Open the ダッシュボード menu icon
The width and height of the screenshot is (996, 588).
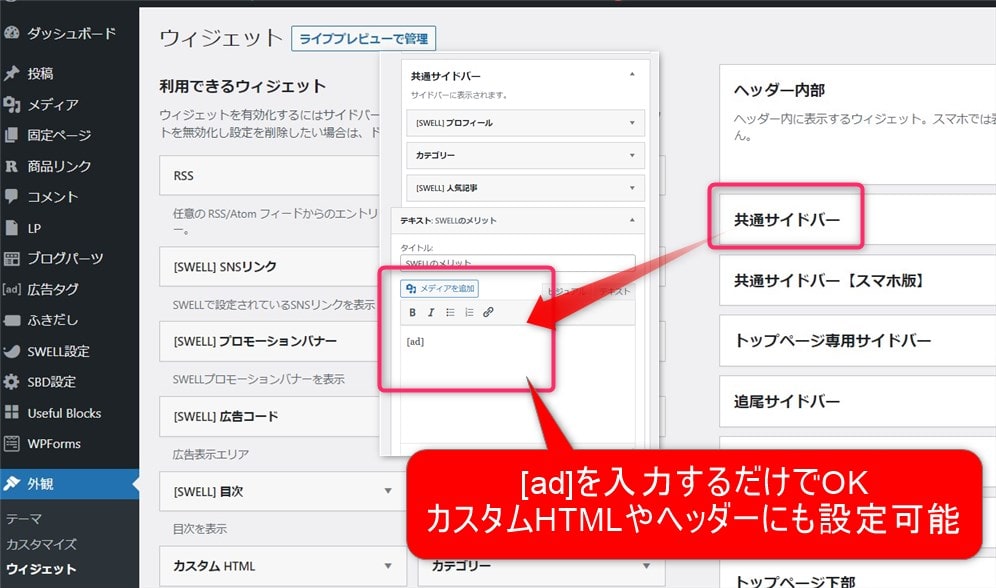pos(11,33)
